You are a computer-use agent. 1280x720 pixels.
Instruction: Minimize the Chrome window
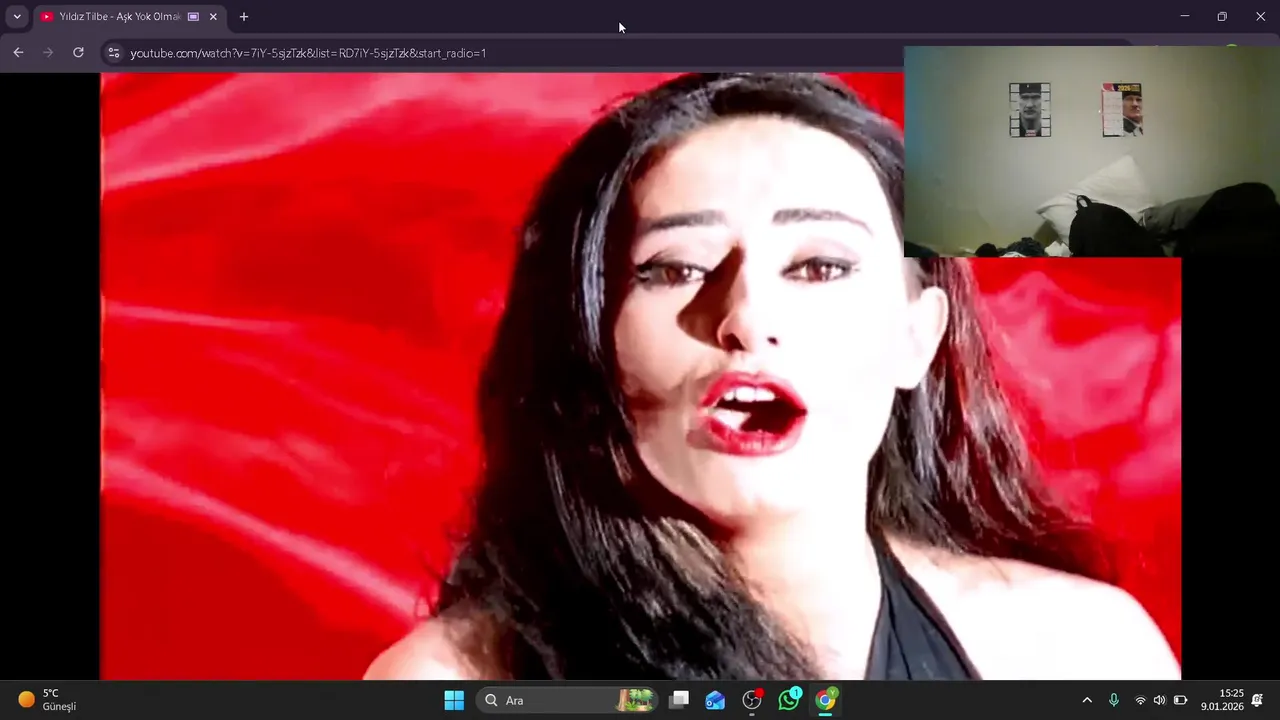pos(1184,17)
